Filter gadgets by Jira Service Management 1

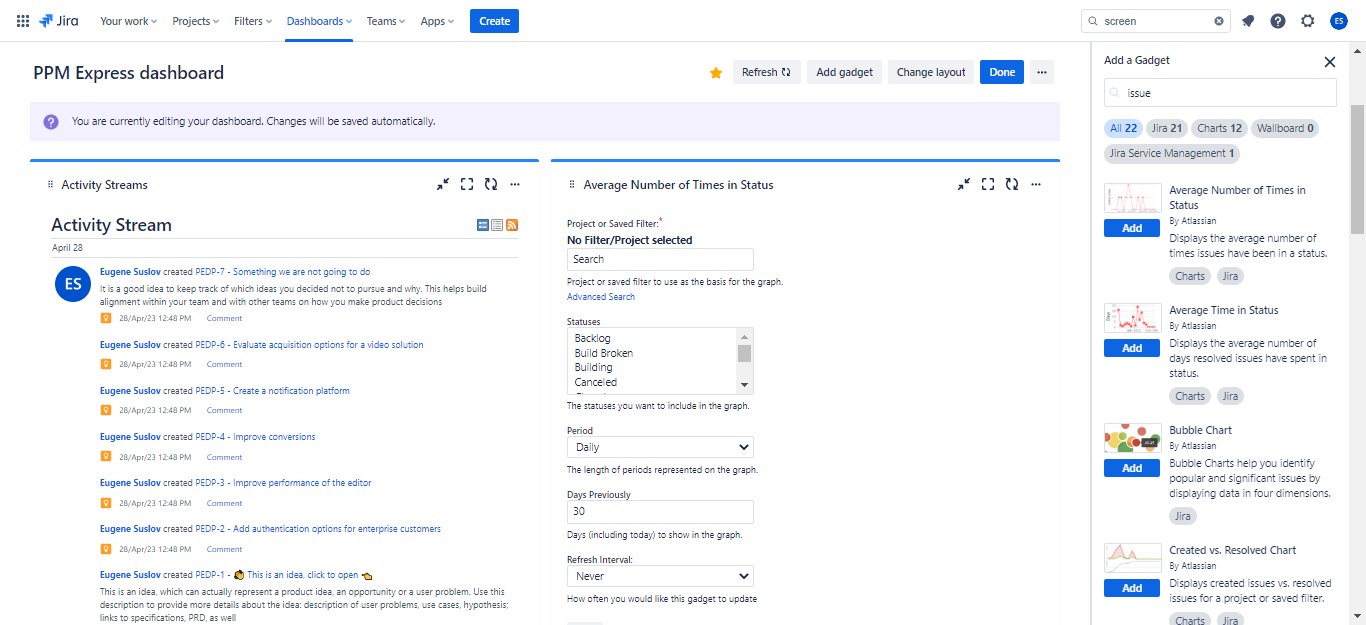point(1172,153)
